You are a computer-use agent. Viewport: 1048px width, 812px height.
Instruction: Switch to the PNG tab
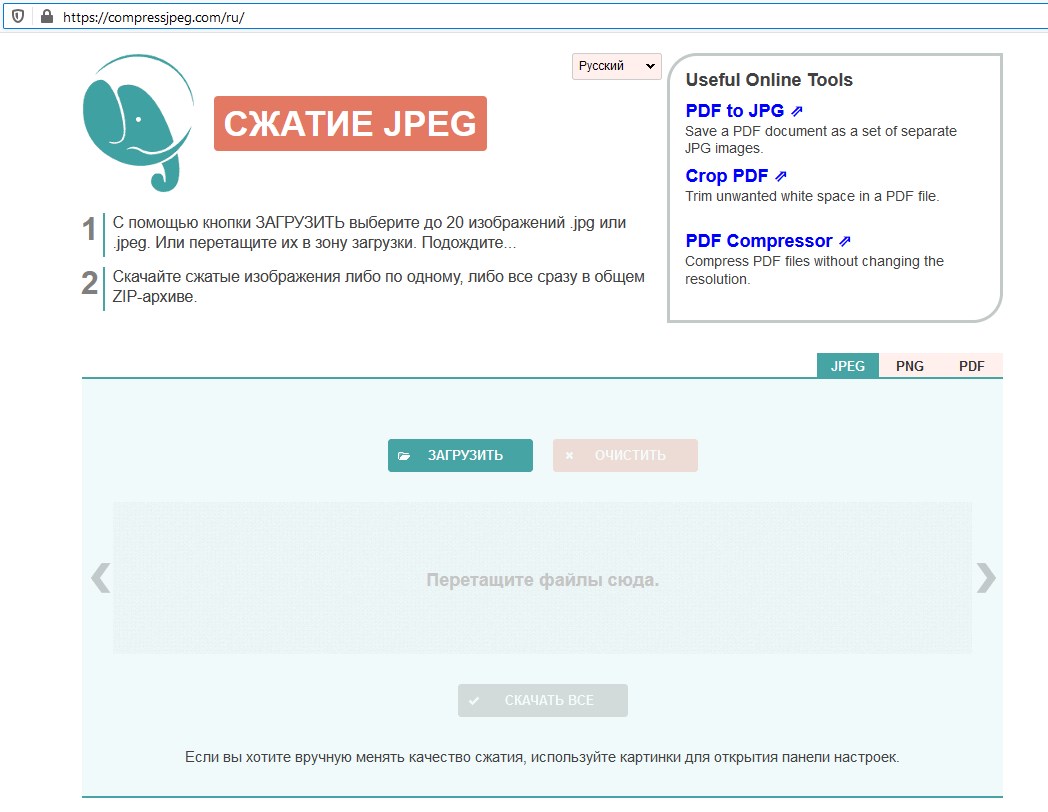coord(910,366)
